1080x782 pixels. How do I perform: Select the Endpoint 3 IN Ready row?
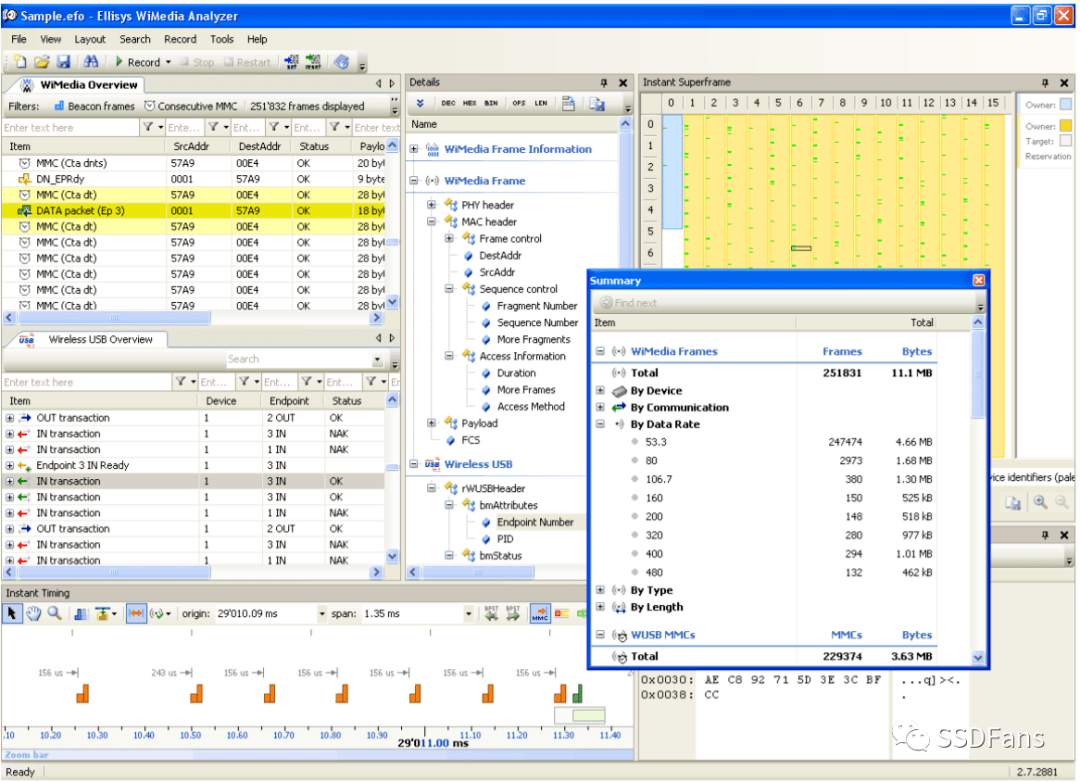click(194, 465)
